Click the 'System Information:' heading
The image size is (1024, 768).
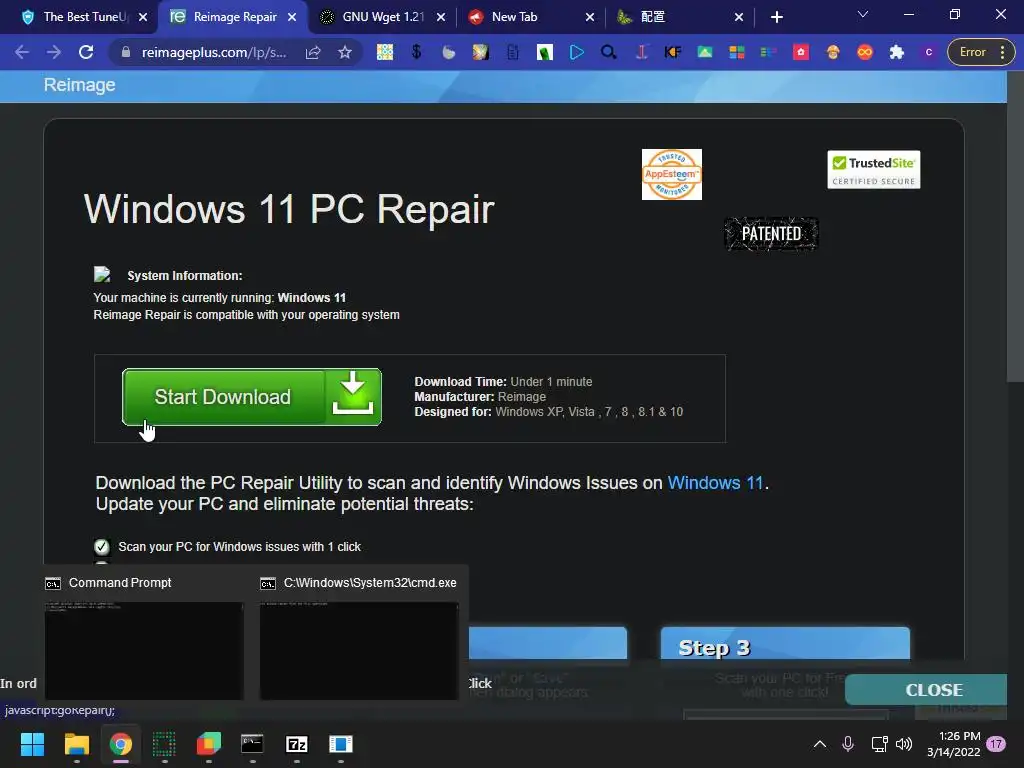pyautogui.click(x=184, y=276)
